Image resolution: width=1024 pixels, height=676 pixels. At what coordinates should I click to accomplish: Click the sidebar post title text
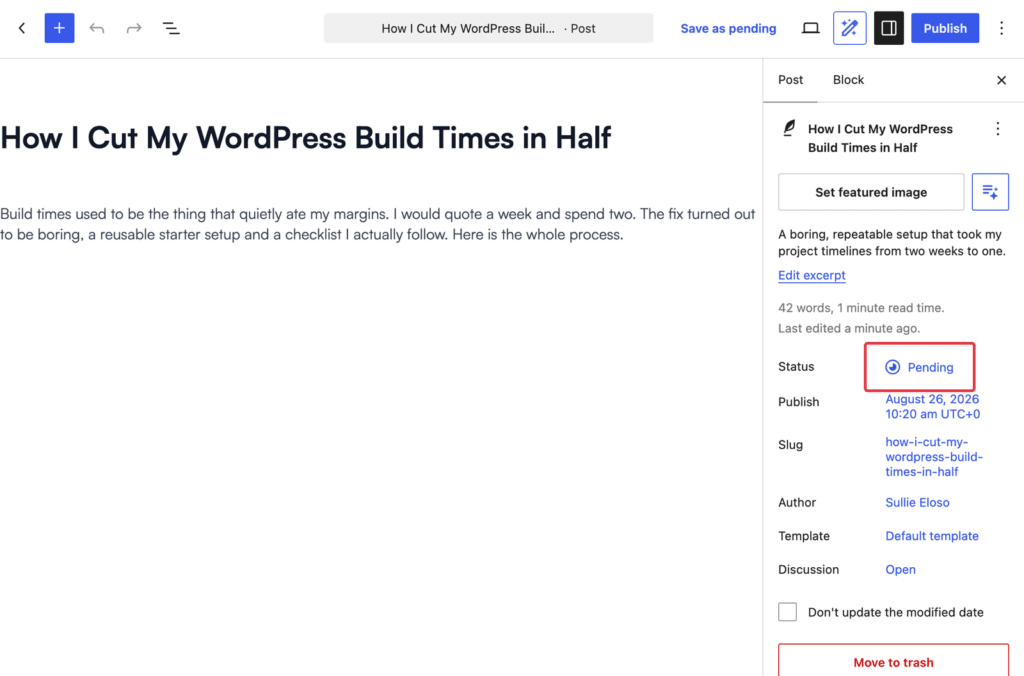[880, 138]
